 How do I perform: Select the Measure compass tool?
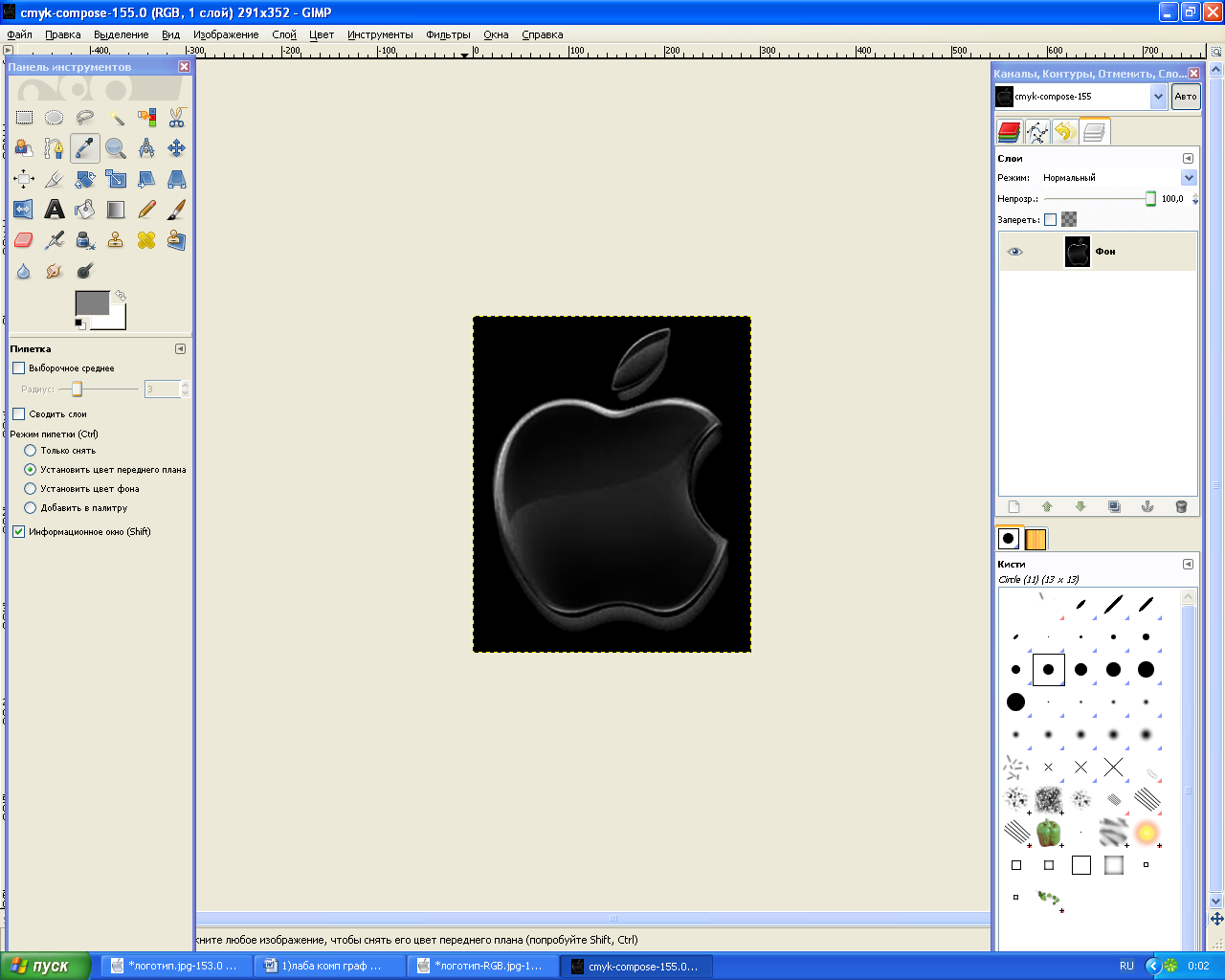click(146, 148)
